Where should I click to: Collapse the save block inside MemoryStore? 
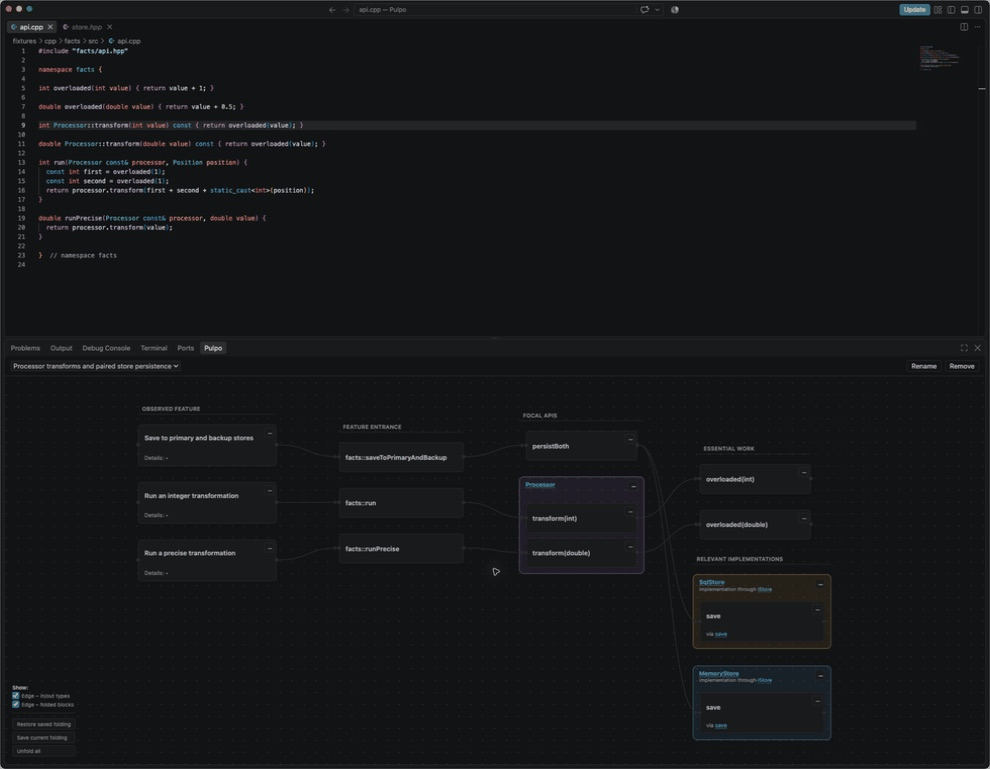(x=817, y=701)
